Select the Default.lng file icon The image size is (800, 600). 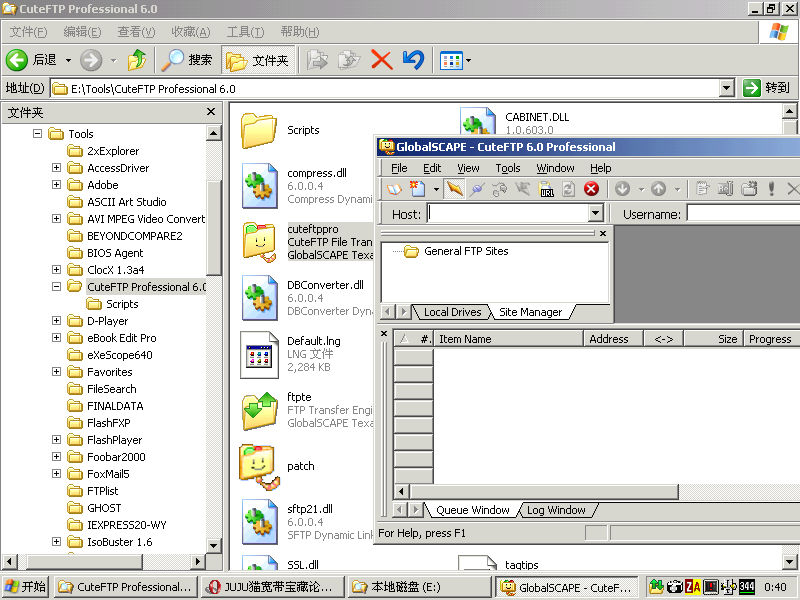click(259, 355)
